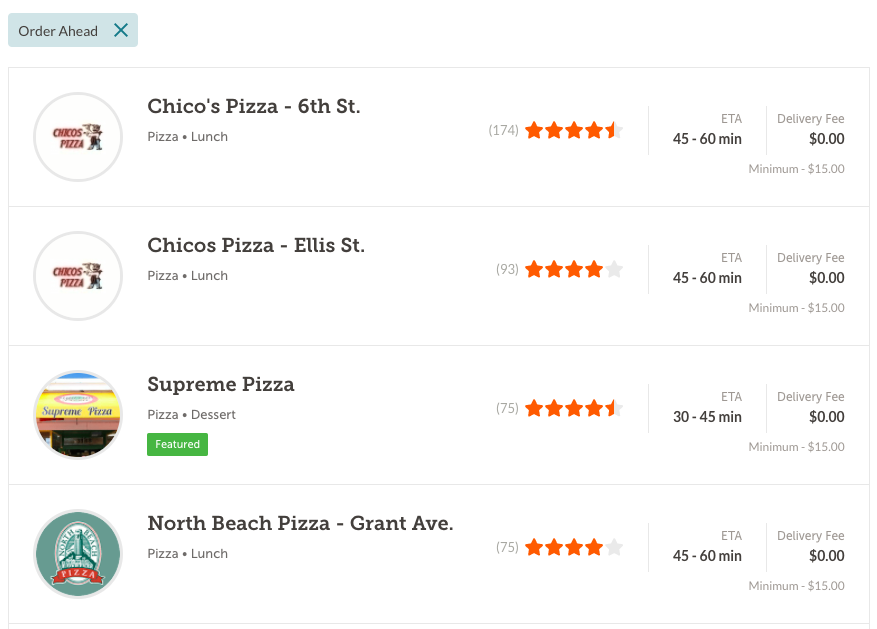This screenshot has height=629, width=877.
Task: Click the Order Ahead filter label
Action: click(x=58, y=31)
